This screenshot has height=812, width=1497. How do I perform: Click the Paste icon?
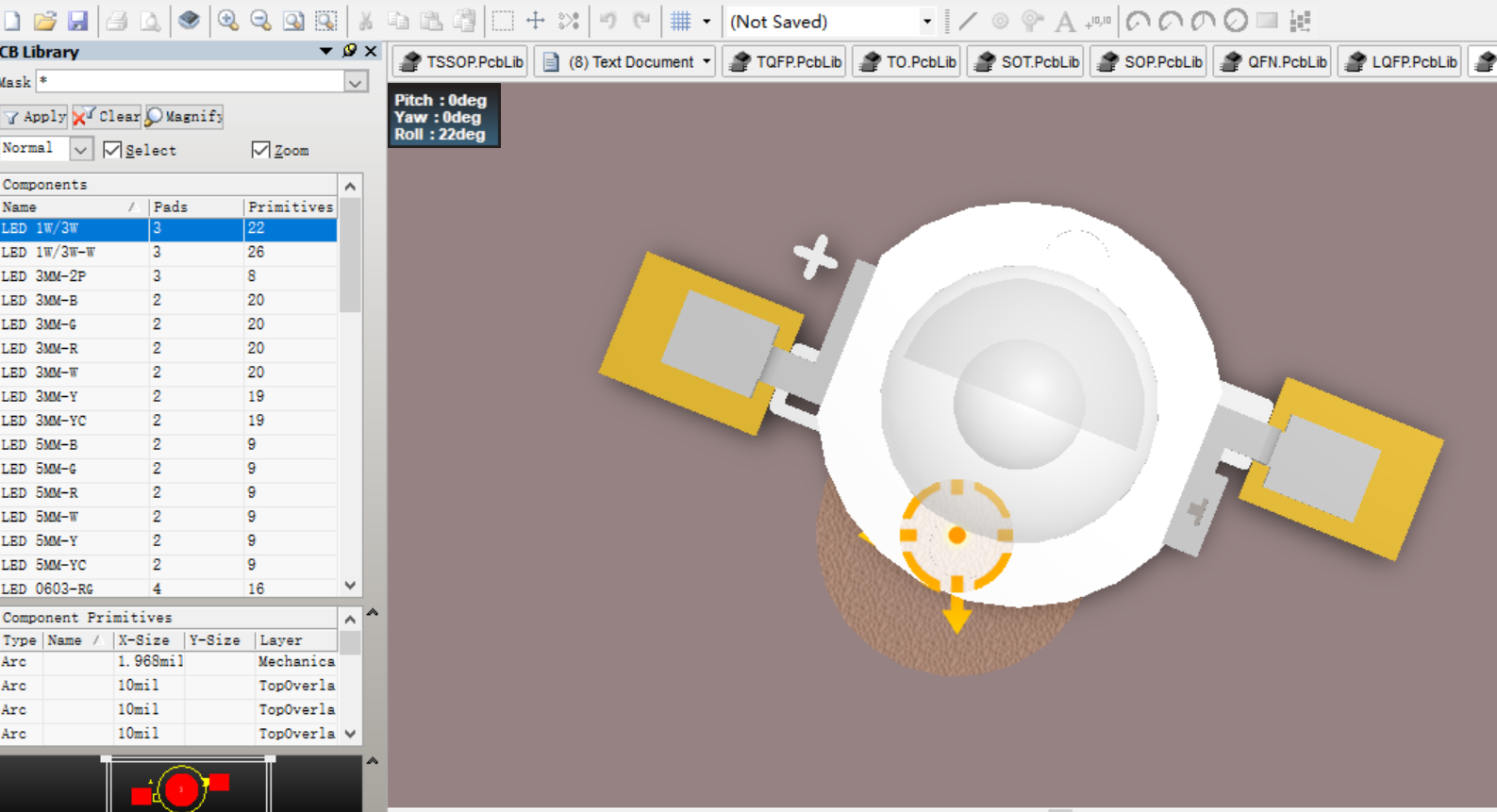431,20
